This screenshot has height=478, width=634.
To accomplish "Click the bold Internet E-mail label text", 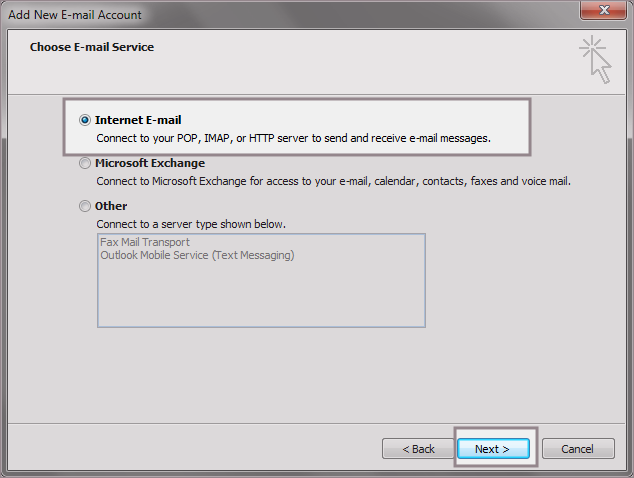I will point(138,120).
